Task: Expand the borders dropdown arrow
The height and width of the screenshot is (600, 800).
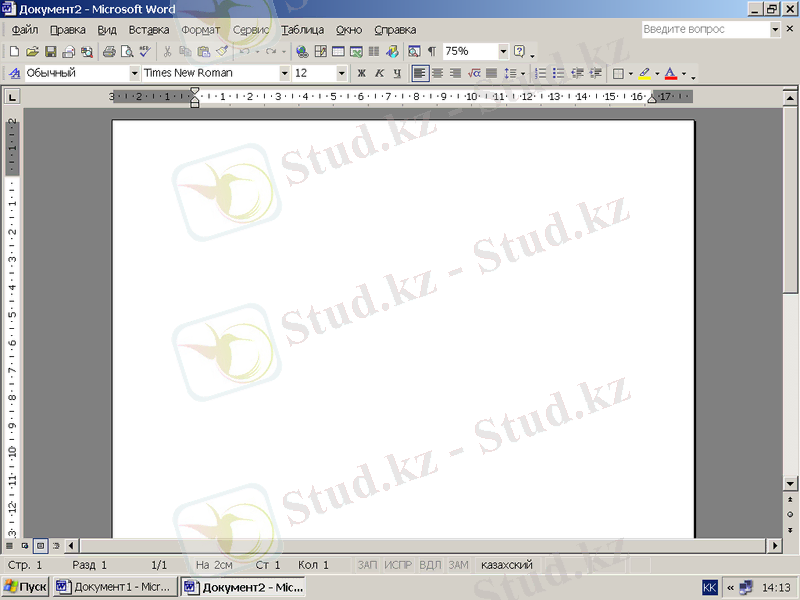Action: pos(631,73)
